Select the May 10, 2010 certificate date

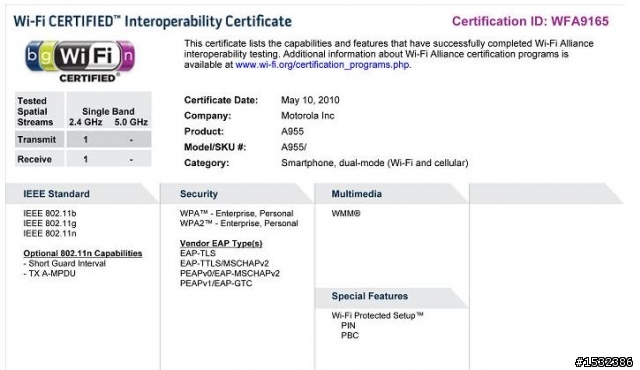[310, 100]
